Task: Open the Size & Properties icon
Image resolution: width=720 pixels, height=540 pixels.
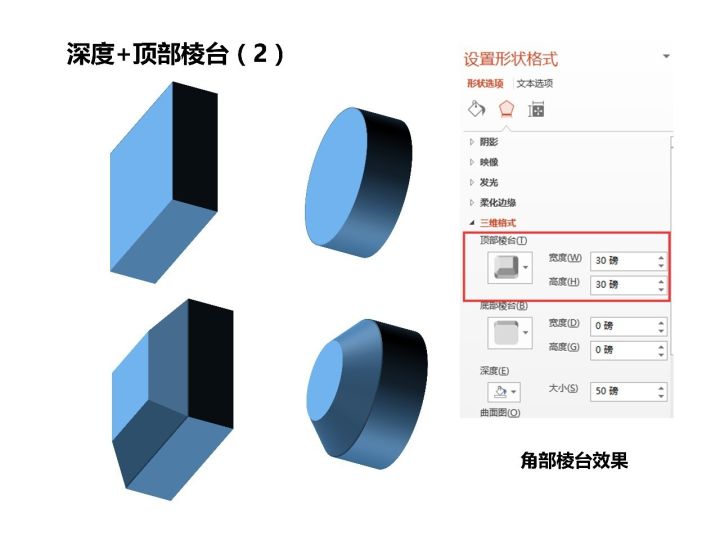Action: [536, 109]
